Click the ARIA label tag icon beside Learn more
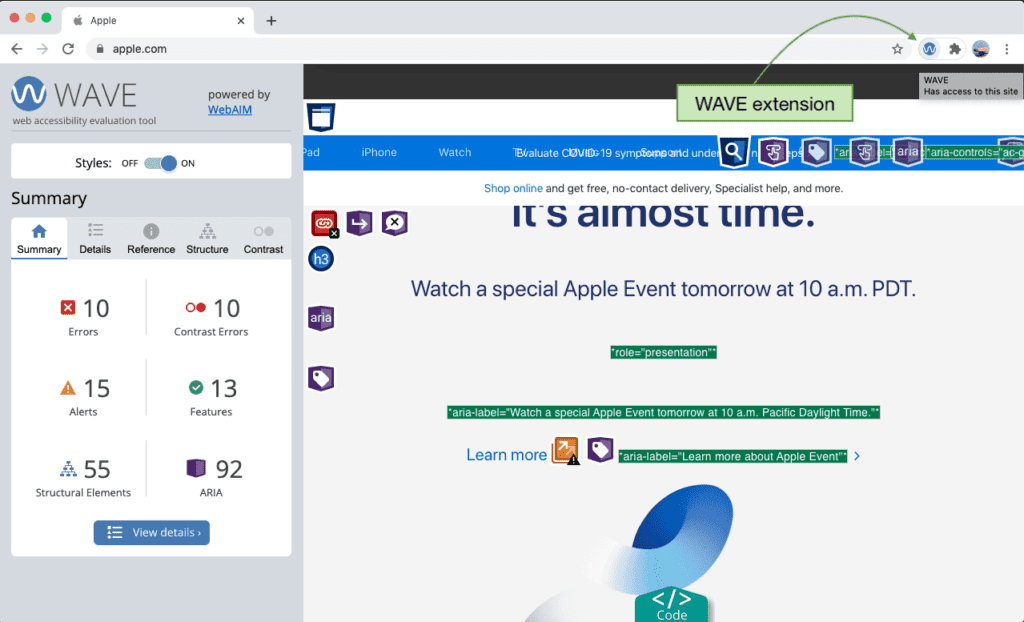 600,450
